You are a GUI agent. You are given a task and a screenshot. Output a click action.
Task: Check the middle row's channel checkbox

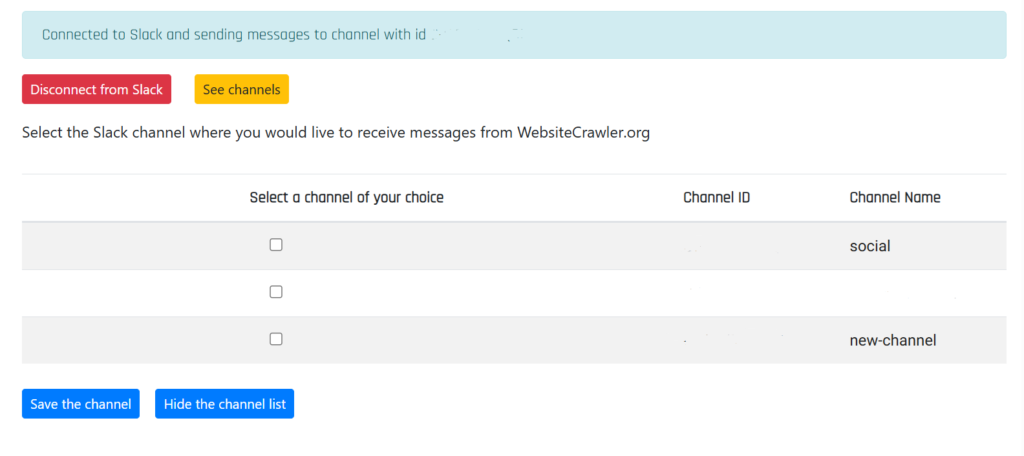pyautogui.click(x=276, y=292)
